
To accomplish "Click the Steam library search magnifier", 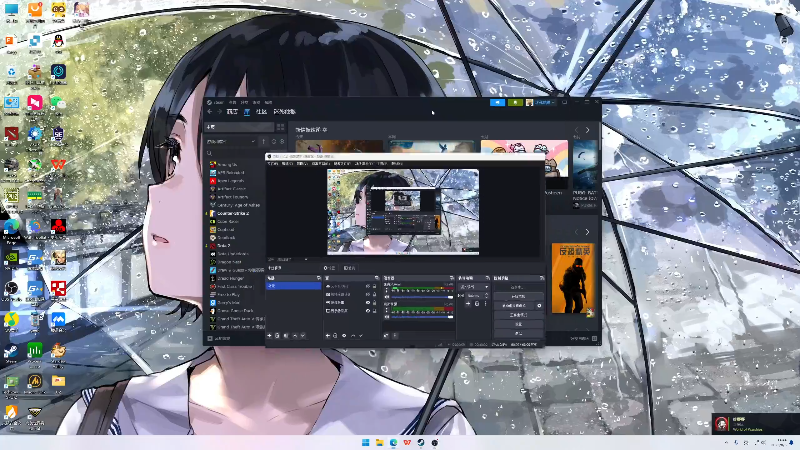I will tap(209, 153).
